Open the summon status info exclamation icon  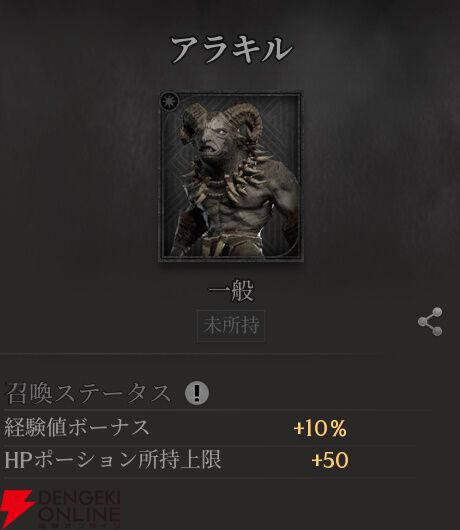(x=197, y=393)
